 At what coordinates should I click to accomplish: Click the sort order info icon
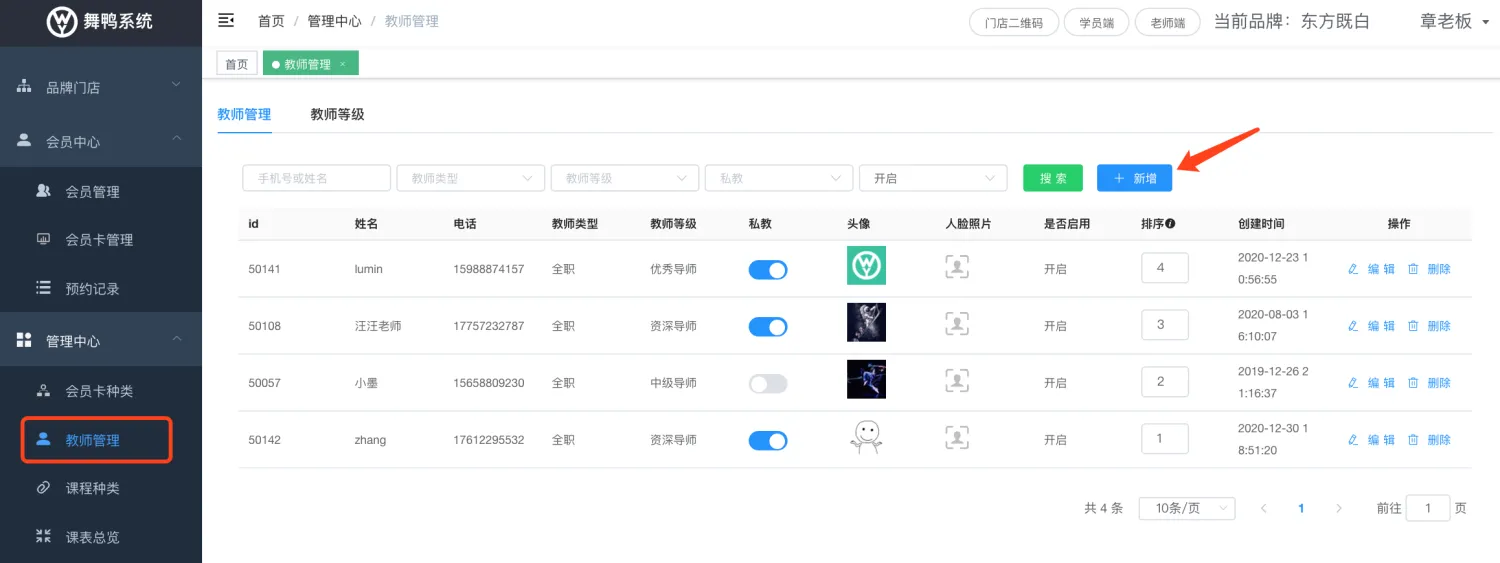click(1170, 224)
